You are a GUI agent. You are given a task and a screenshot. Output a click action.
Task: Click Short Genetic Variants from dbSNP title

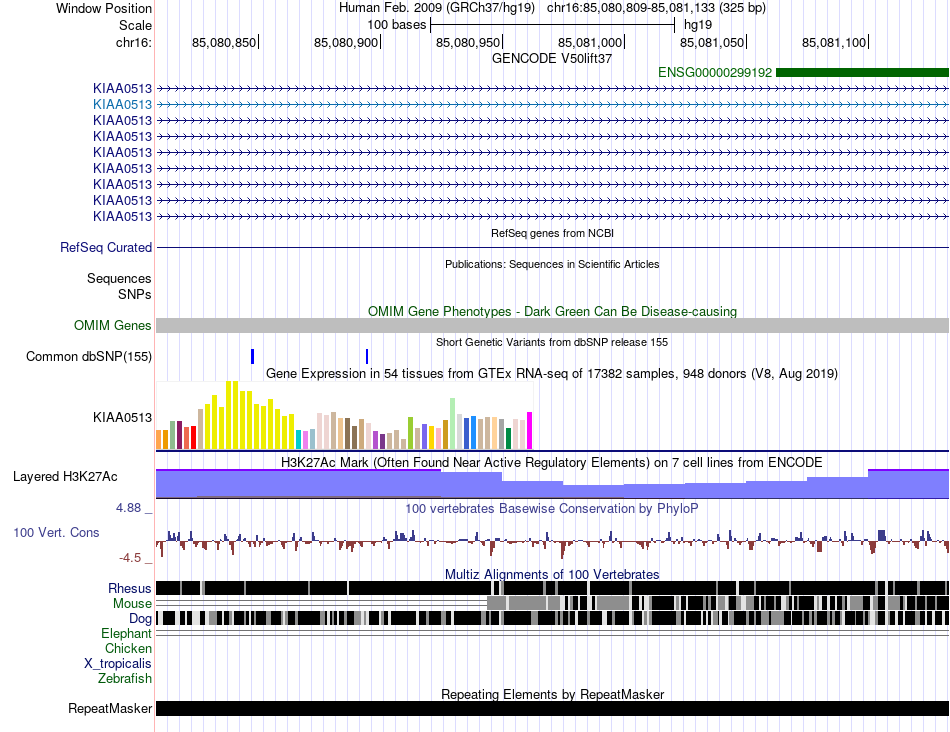pos(552,342)
